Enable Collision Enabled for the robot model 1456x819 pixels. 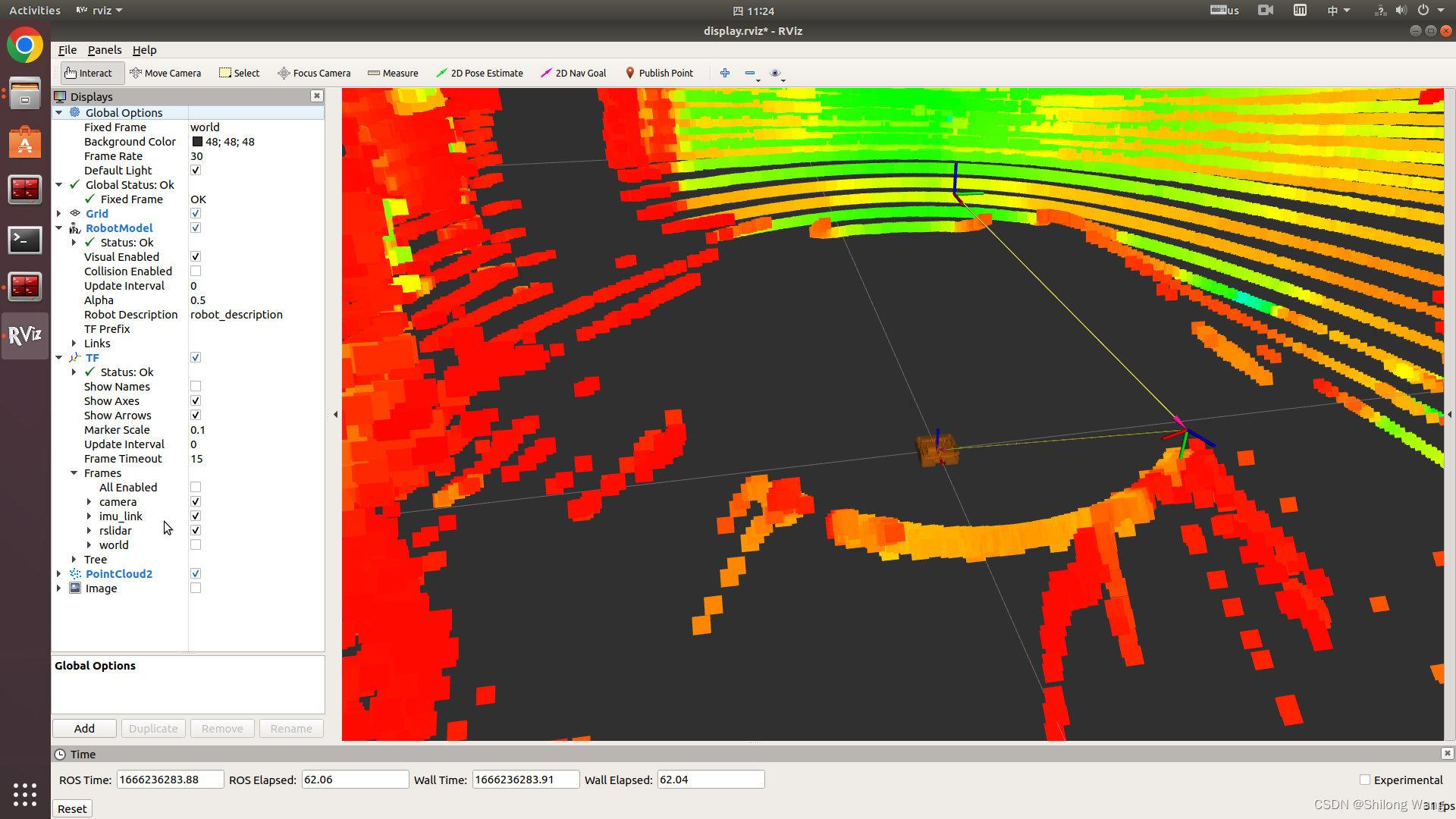(x=195, y=271)
